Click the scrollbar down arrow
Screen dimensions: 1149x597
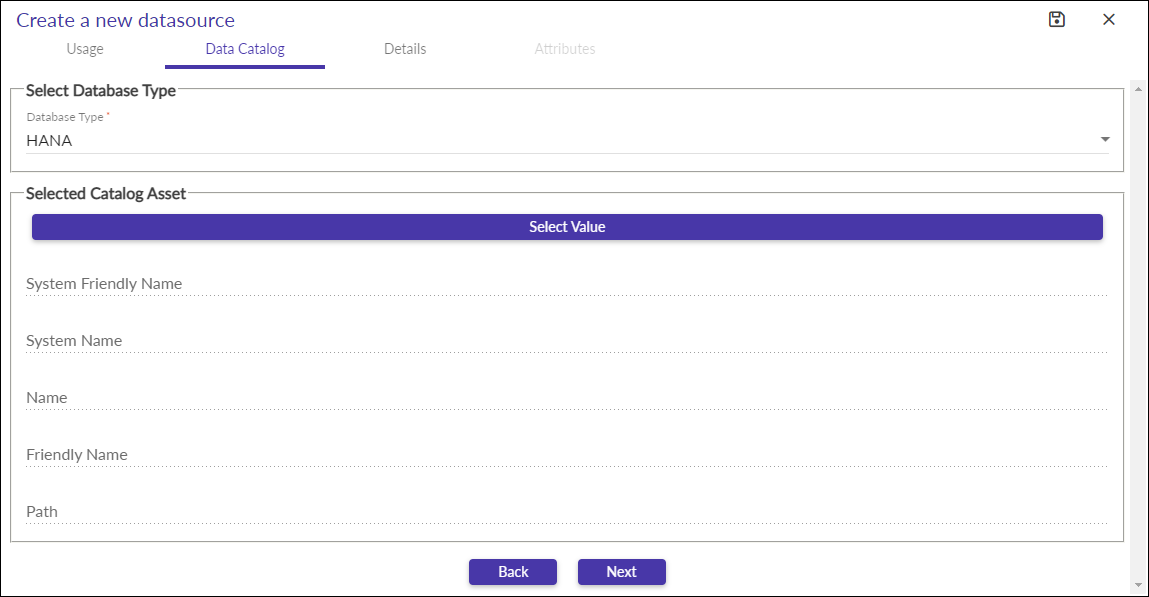click(x=1139, y=585)
